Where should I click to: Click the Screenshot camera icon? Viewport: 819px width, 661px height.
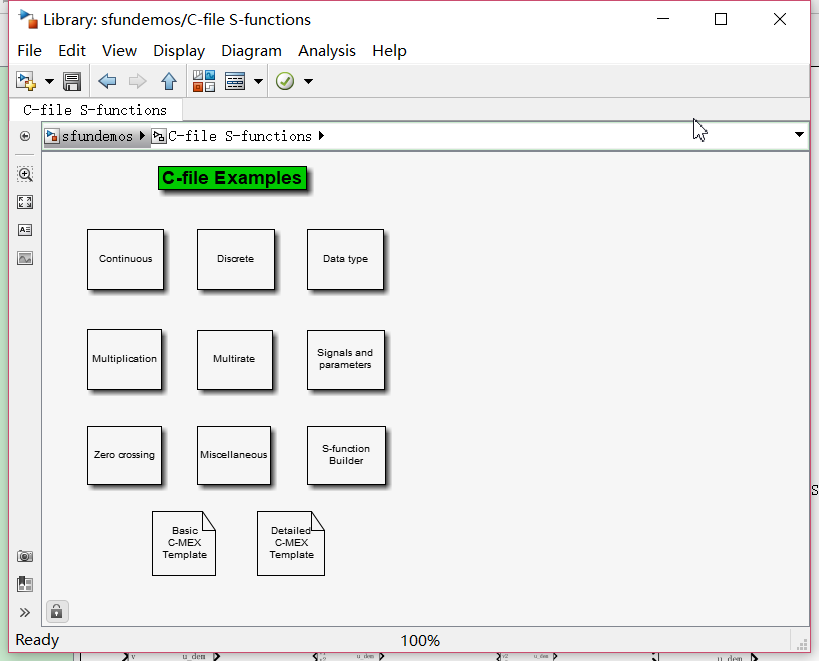coord(25,556)
